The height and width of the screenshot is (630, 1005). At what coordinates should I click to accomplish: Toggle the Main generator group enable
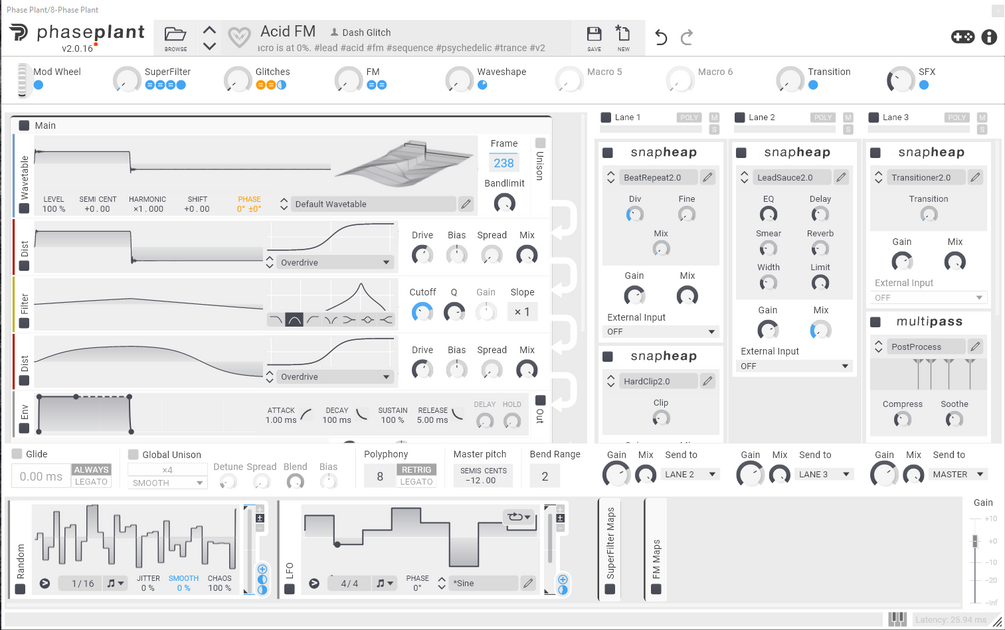24,125
